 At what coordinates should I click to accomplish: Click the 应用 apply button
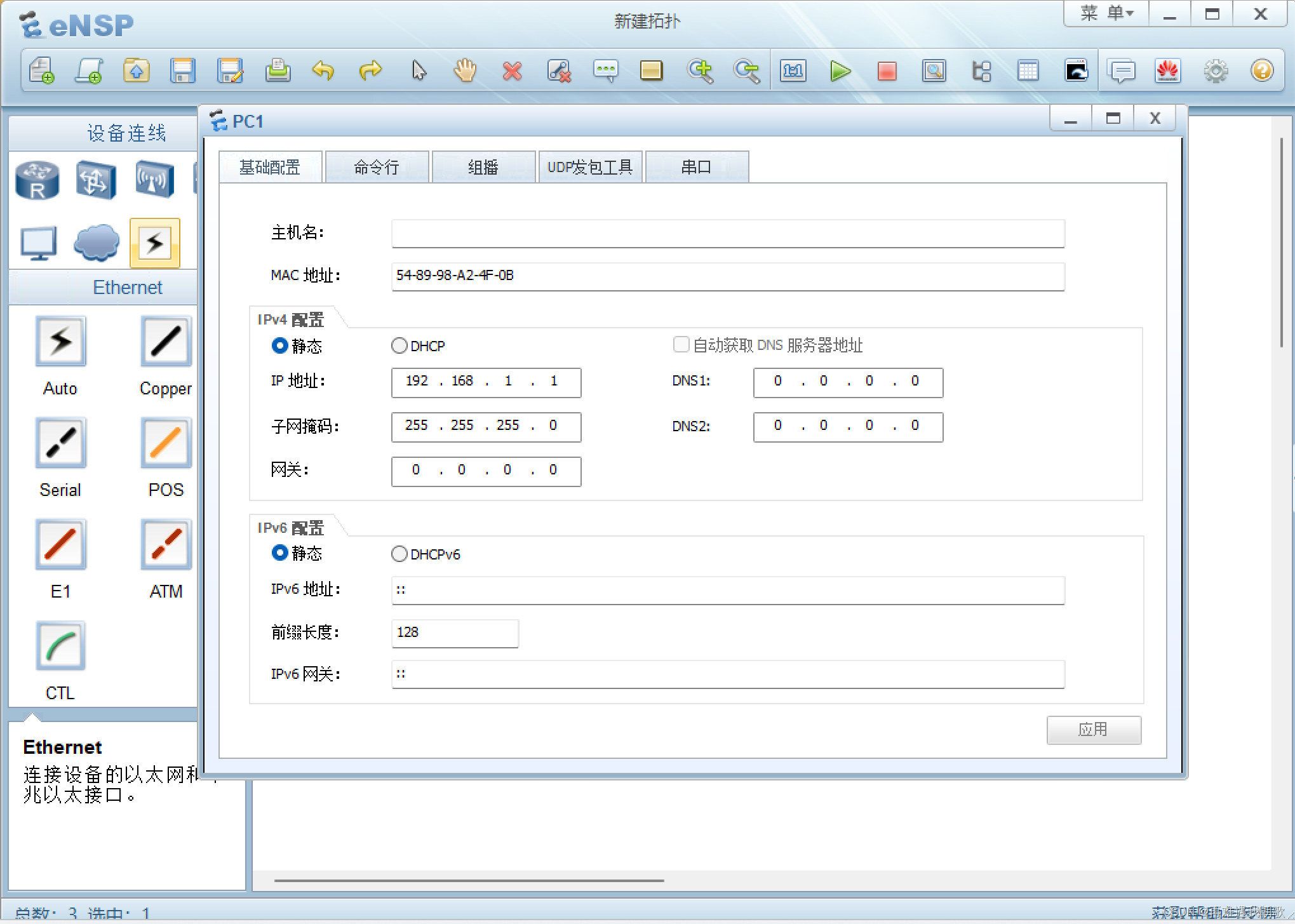(x=1093, y=730)
